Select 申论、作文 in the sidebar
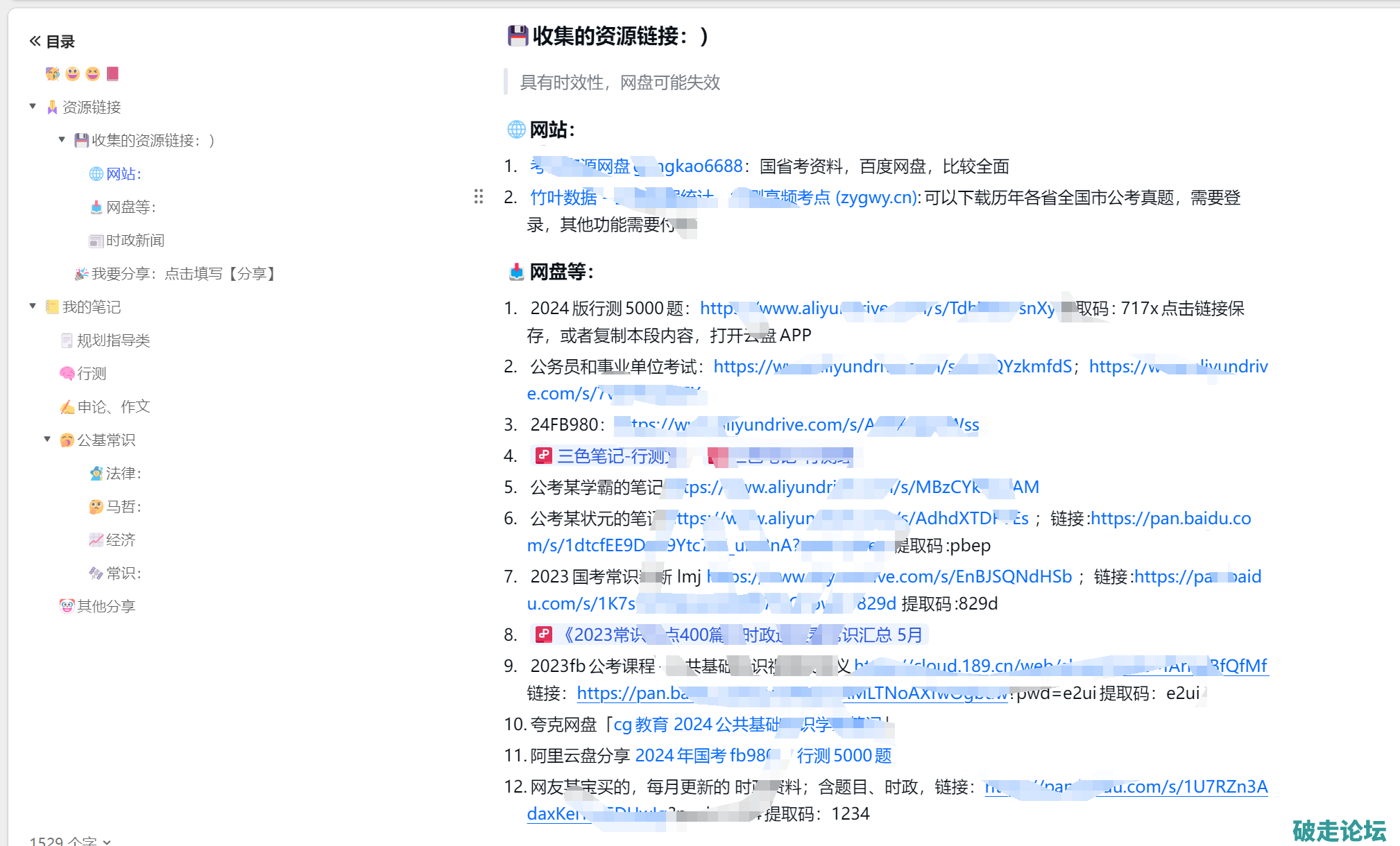The width and height of the screenshot is (1400, 846). 113,406
